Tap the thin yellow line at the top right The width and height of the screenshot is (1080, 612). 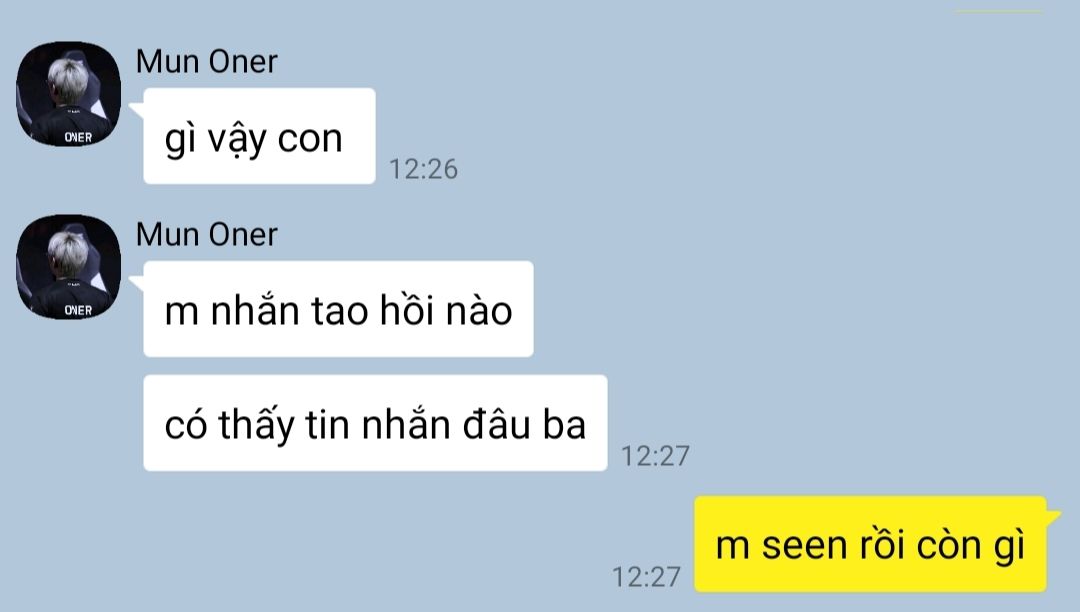999,11
